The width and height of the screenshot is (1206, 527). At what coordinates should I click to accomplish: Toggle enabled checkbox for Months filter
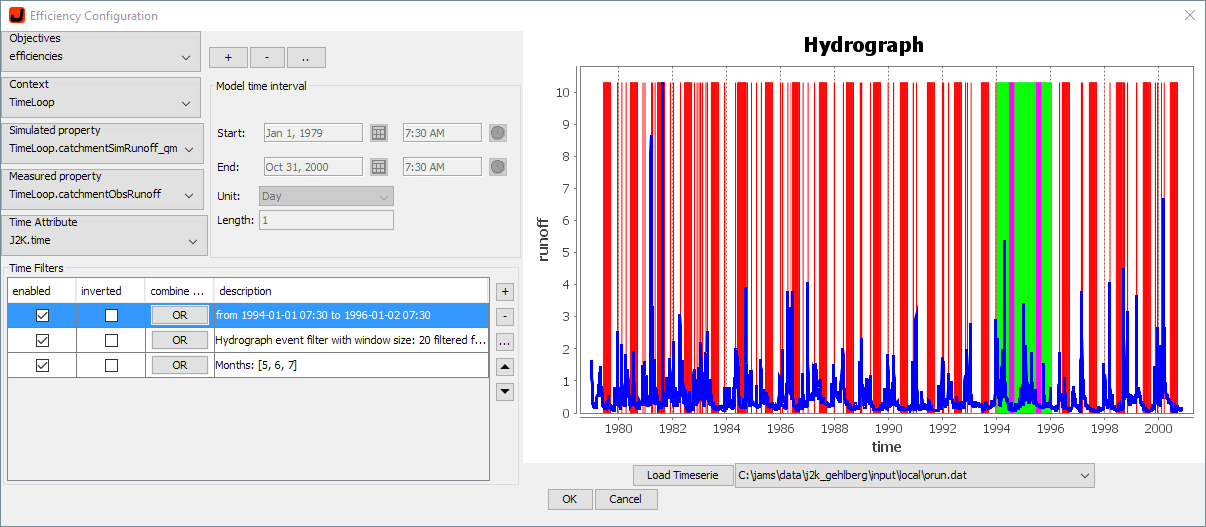point(42,366)
